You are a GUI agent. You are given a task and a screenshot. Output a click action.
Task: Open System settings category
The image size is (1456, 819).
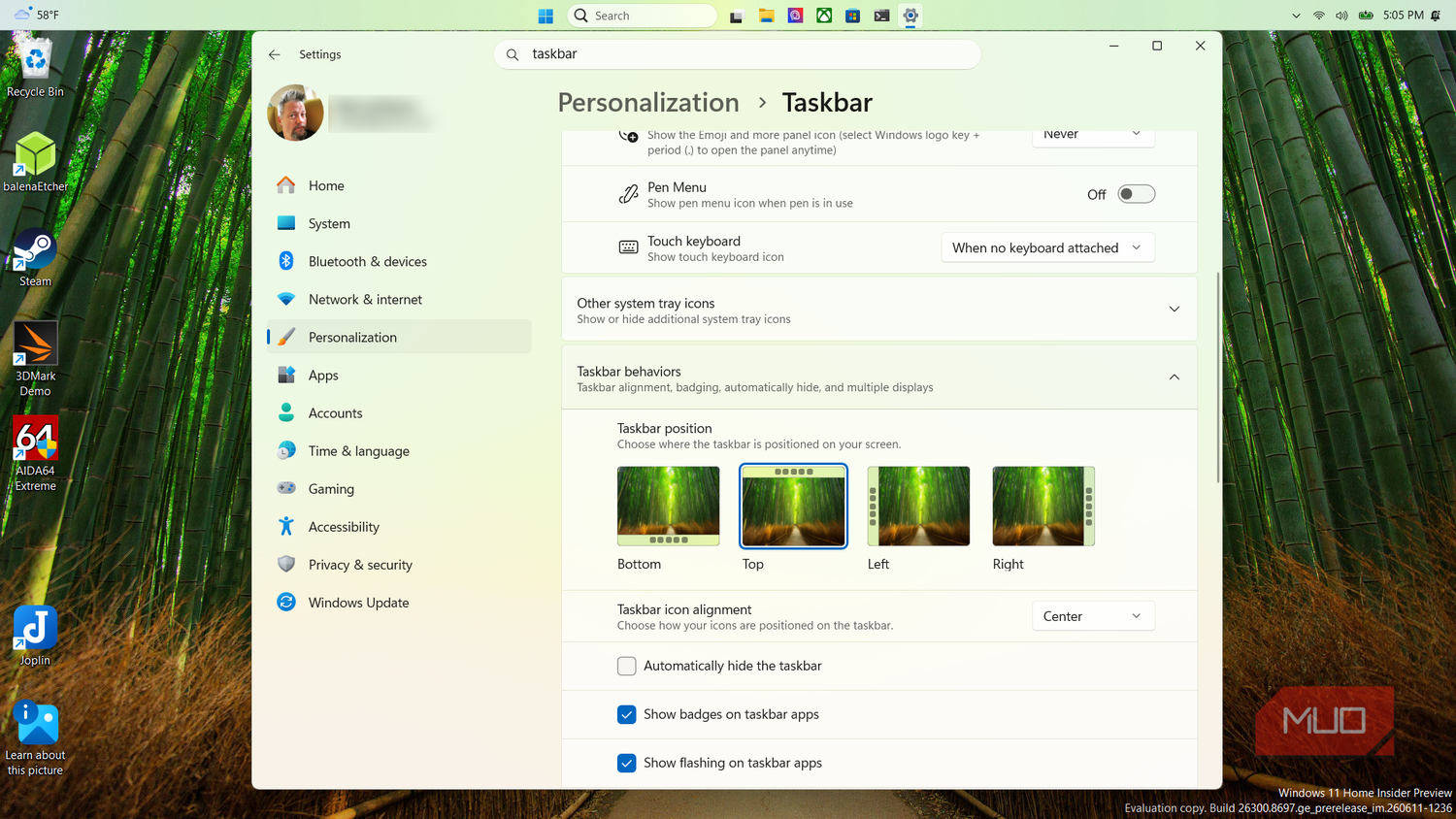399,223
